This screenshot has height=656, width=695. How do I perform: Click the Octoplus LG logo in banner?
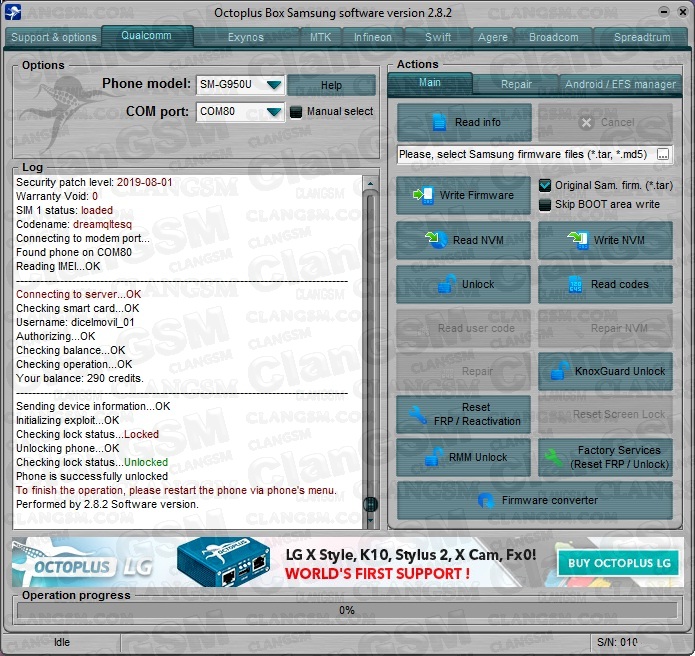[82, 565]
